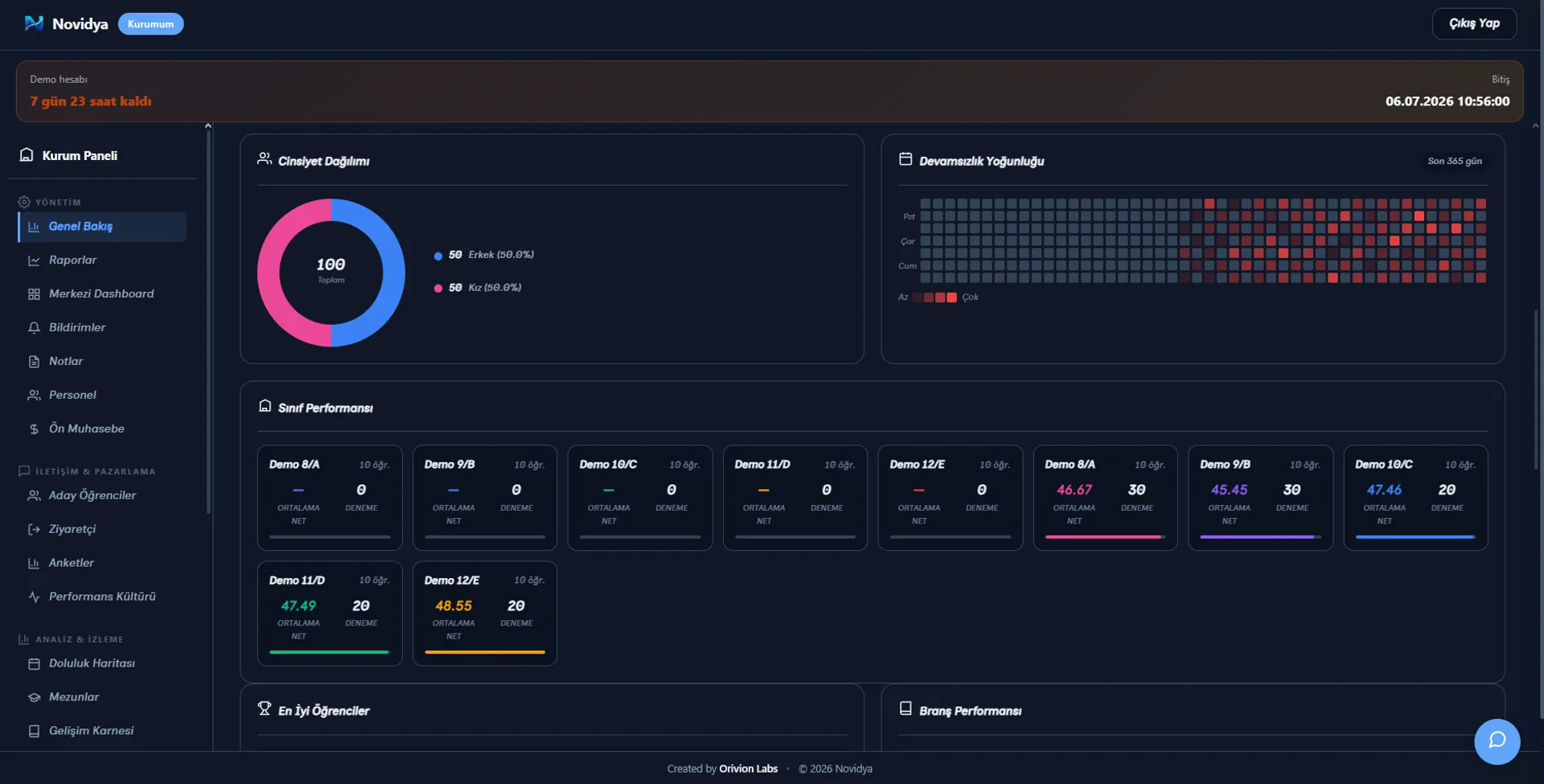Click the Novidya logo icon

(x=34, y=23)
